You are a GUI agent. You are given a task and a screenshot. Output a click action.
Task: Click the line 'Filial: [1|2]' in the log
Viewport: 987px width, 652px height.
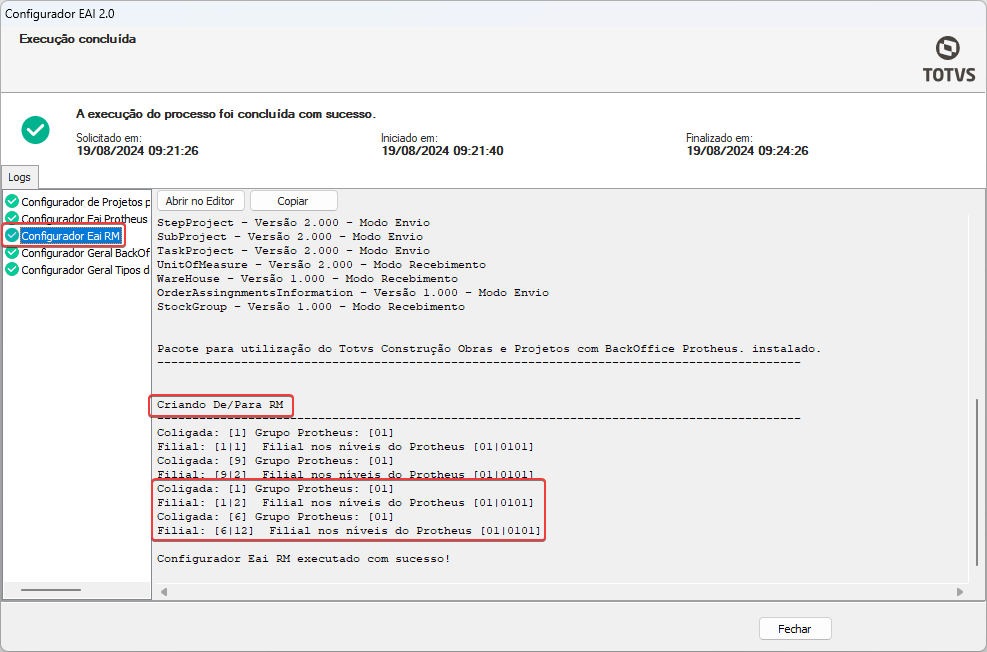pyautogui.click(x=346, y=503)
